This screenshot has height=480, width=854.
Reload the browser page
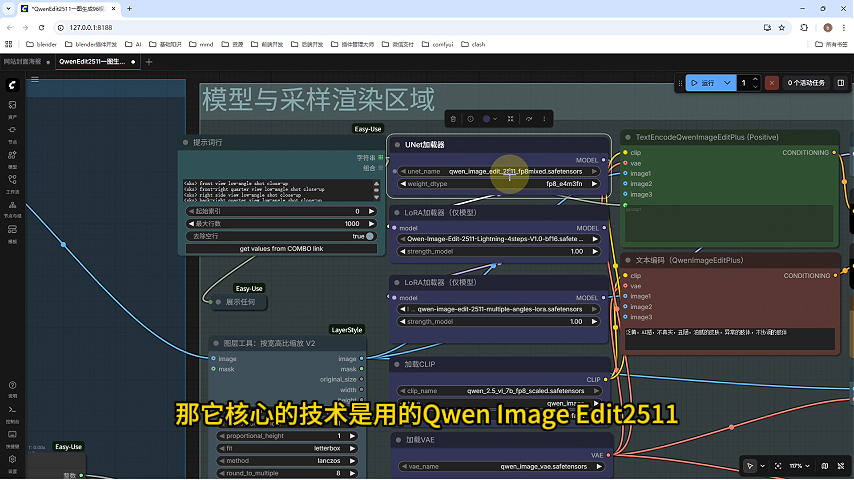[41, 27]
